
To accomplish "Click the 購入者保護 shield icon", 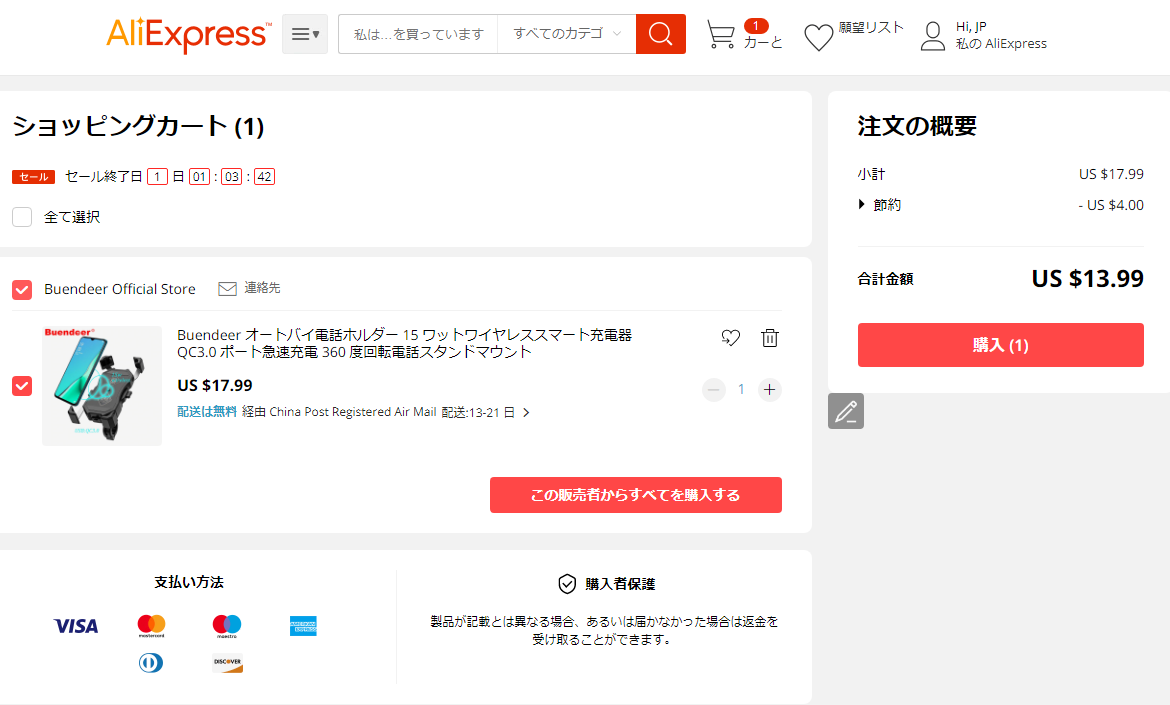I will pyautogui.click(x=567, y=584).
